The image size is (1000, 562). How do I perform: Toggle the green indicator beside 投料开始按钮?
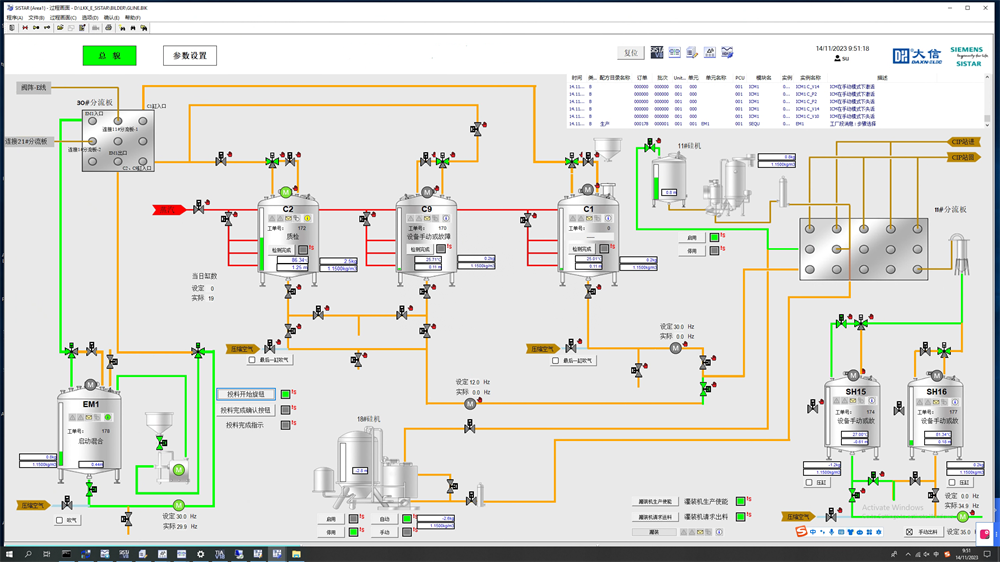click(285, 395)
